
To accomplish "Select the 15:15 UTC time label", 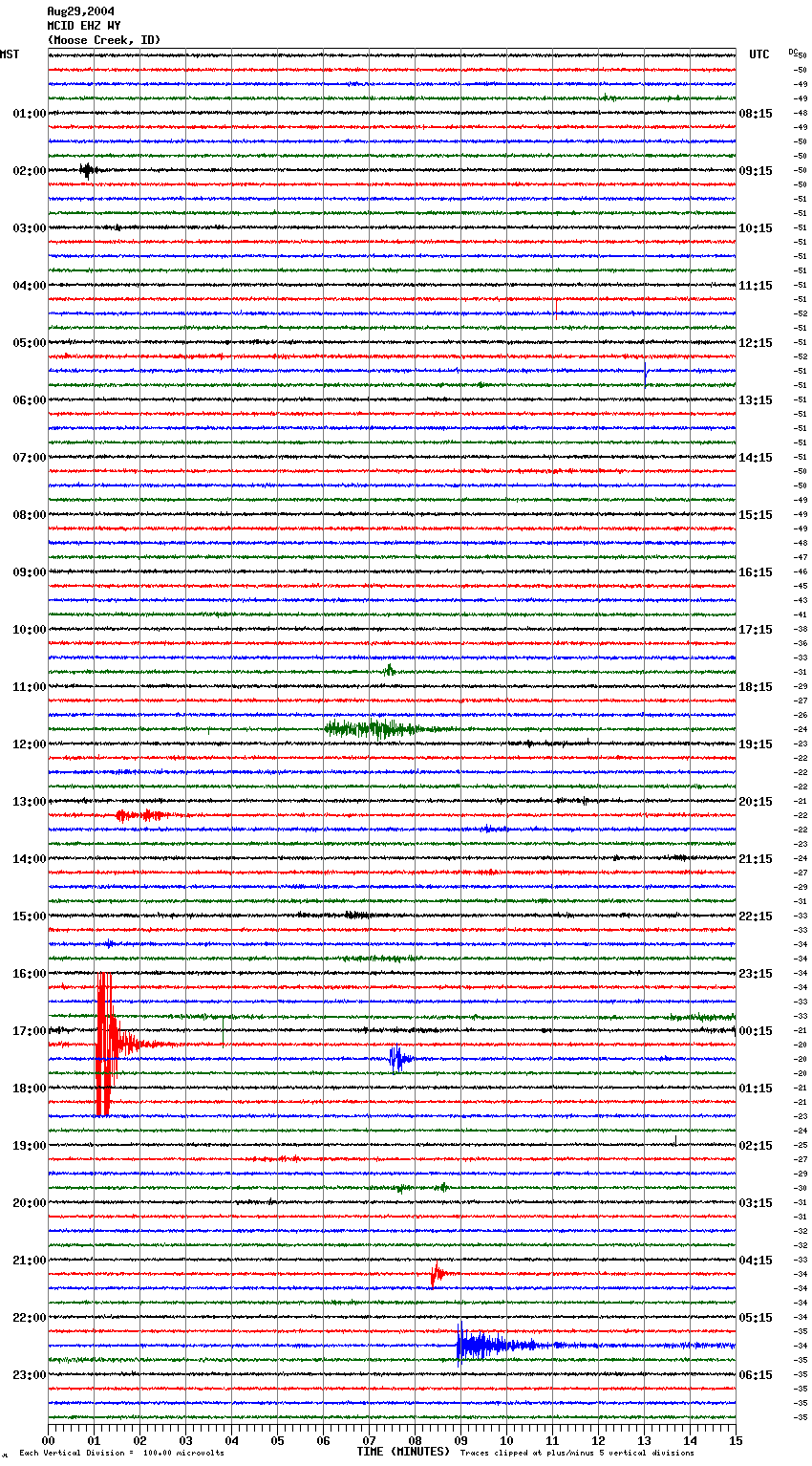I will pyautogui.click(x=756, y=515).
